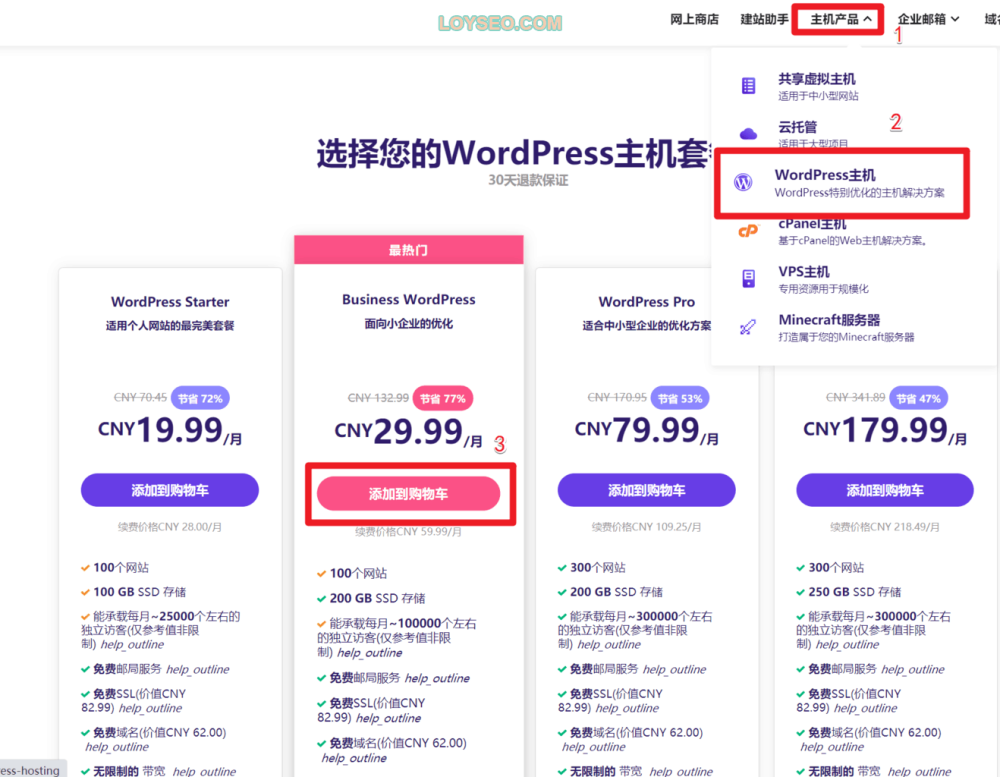Click help icon beside Starter 免费域名
The width and height of the screenshot is (1000, 777).
[x=117, y=747]
